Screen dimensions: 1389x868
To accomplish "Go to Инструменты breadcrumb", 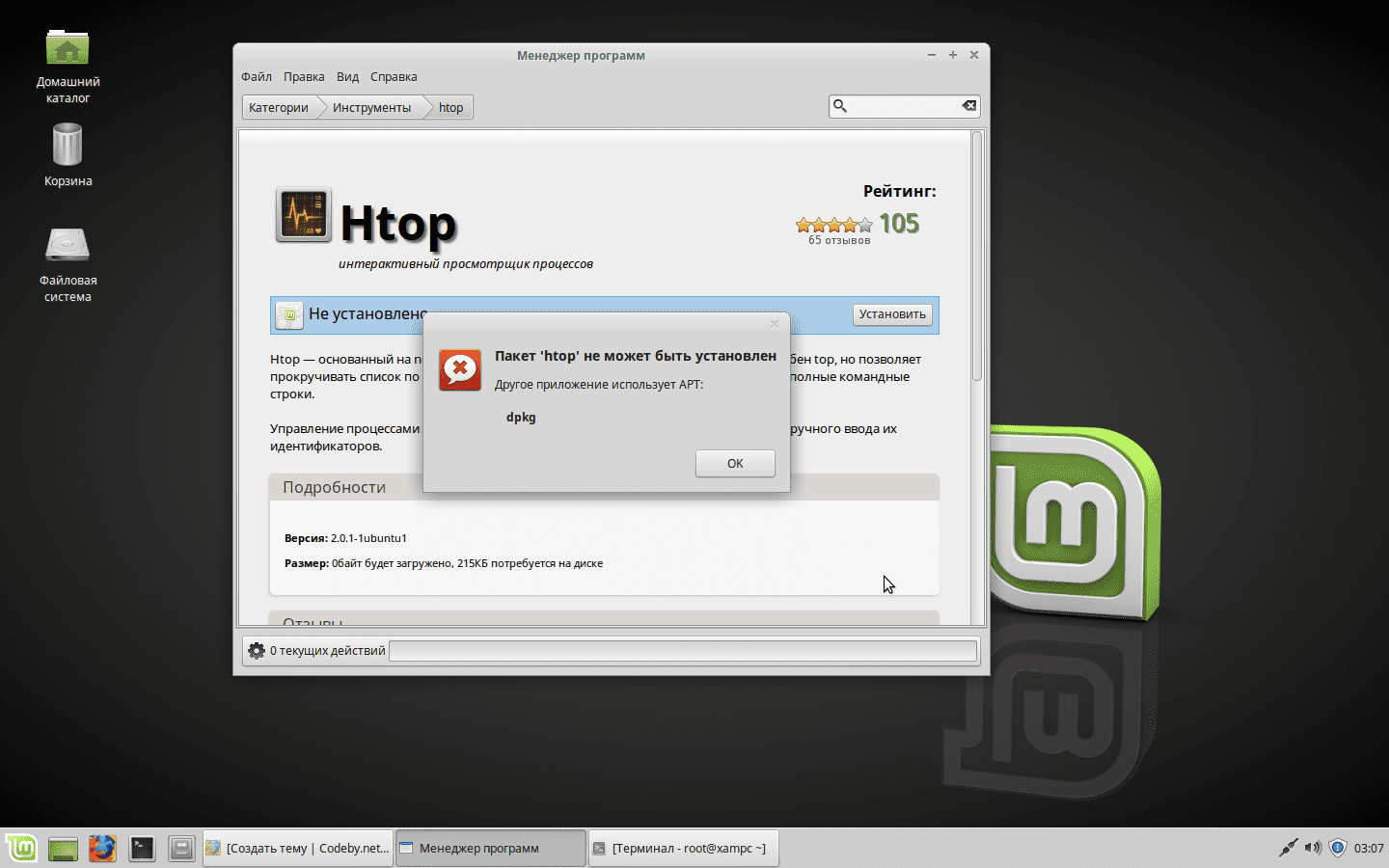I will point(371,108).
